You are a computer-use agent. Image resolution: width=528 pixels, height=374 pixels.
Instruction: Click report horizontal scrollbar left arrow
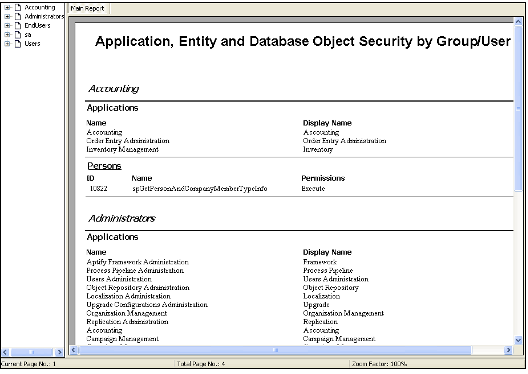73,350
